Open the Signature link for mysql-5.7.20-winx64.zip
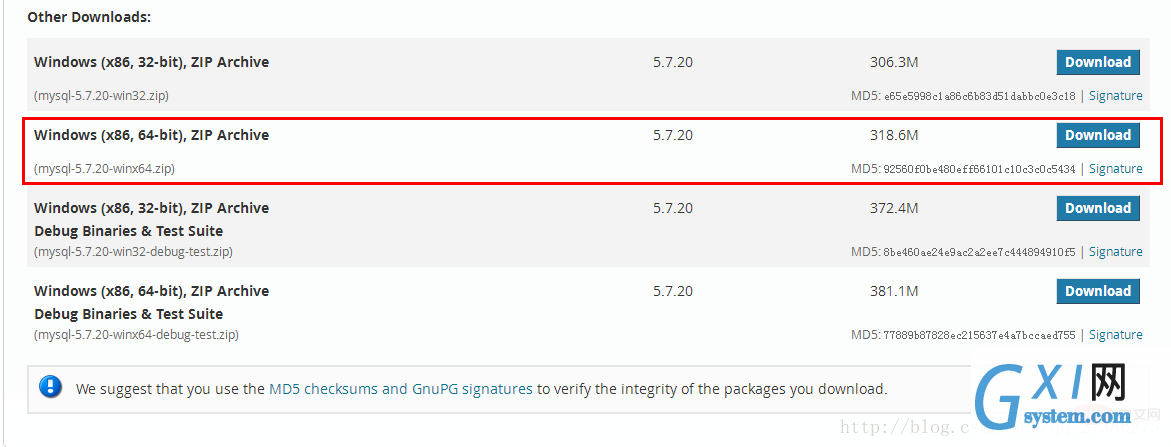The height and width of the screenshot is (447, 1171). [x=1115, y=169]
